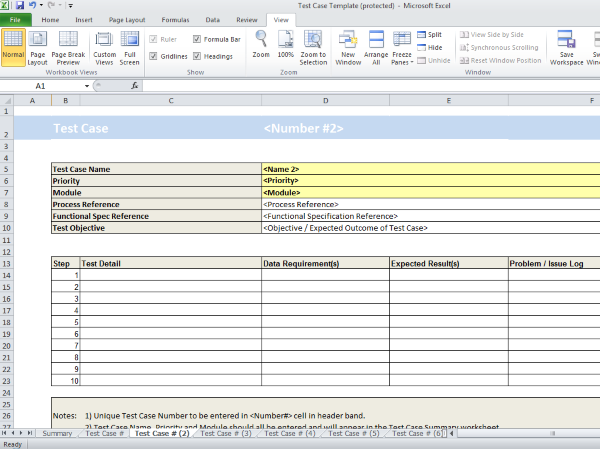Switch to Page Layout view
The height and width of the screenshot is (449, 600).
38,47
